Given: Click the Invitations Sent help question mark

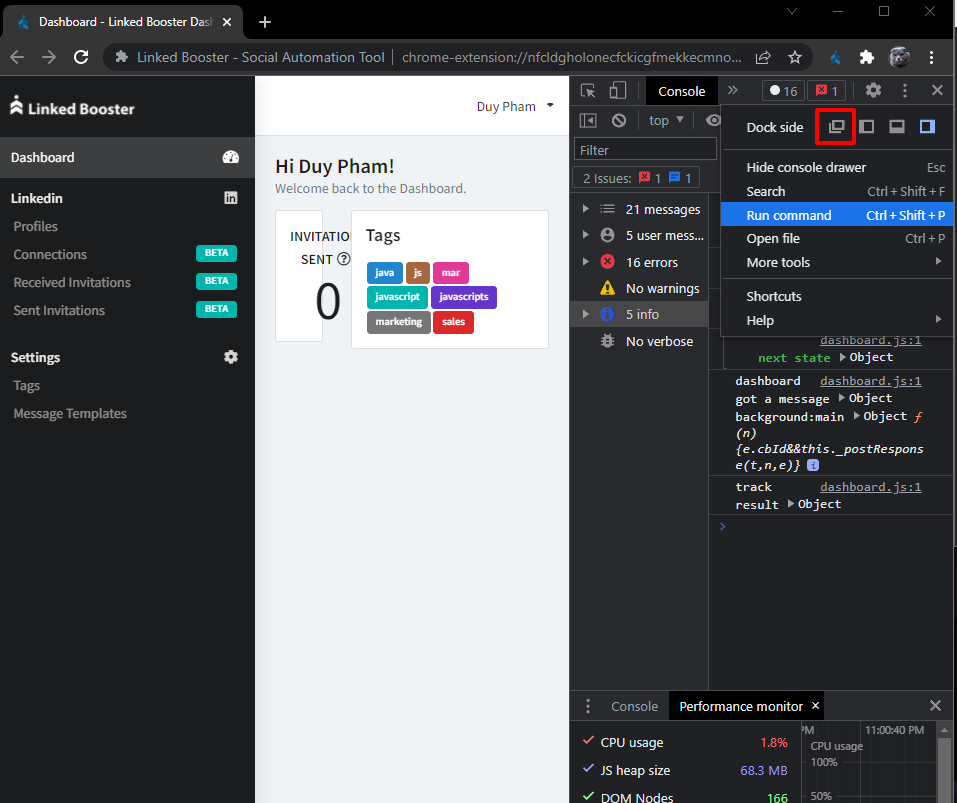Looking at the screenshot, I should pyautogui.click(x=344, y=259).
